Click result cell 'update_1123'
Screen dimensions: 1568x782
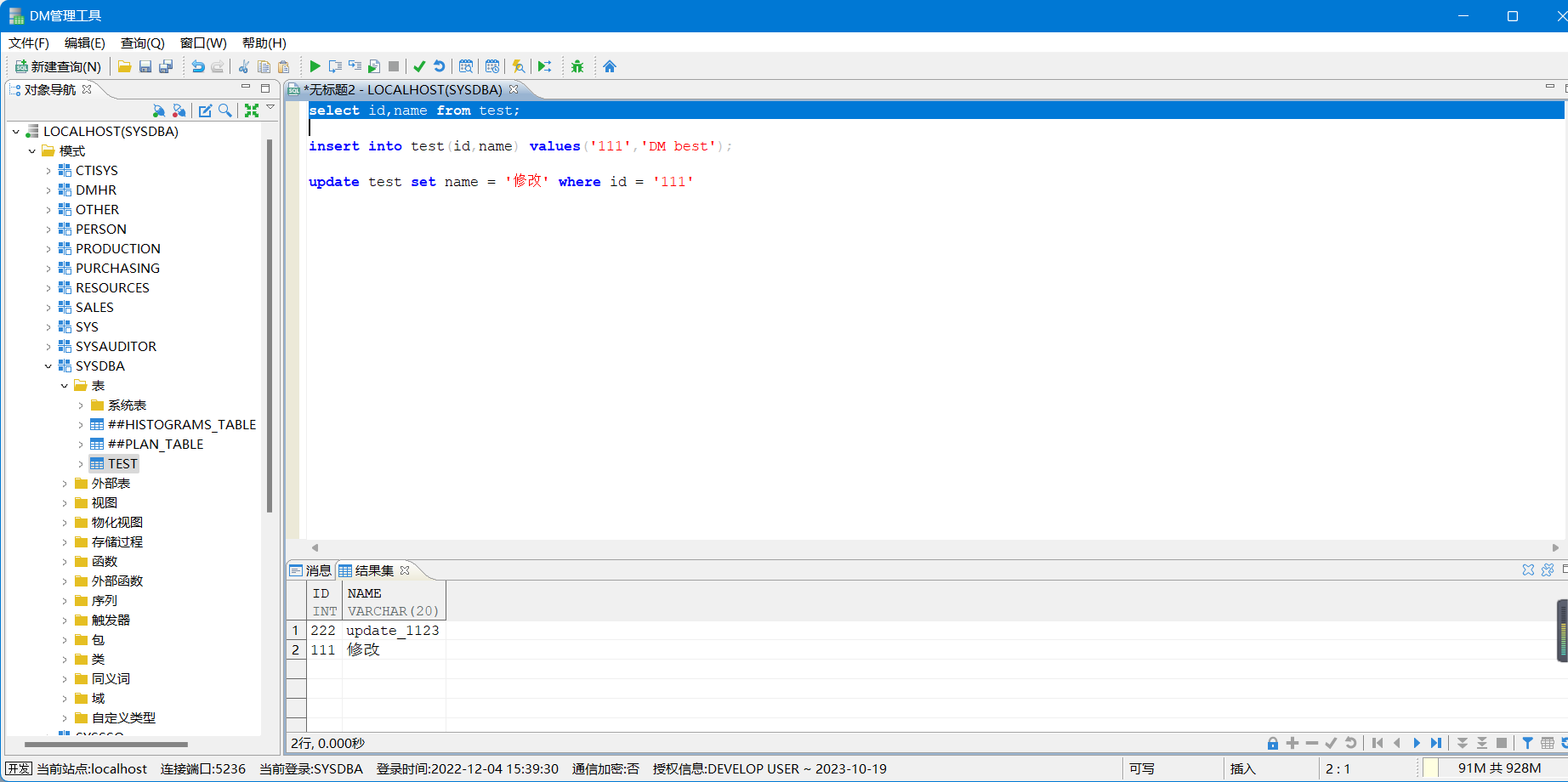click(393, 631)
